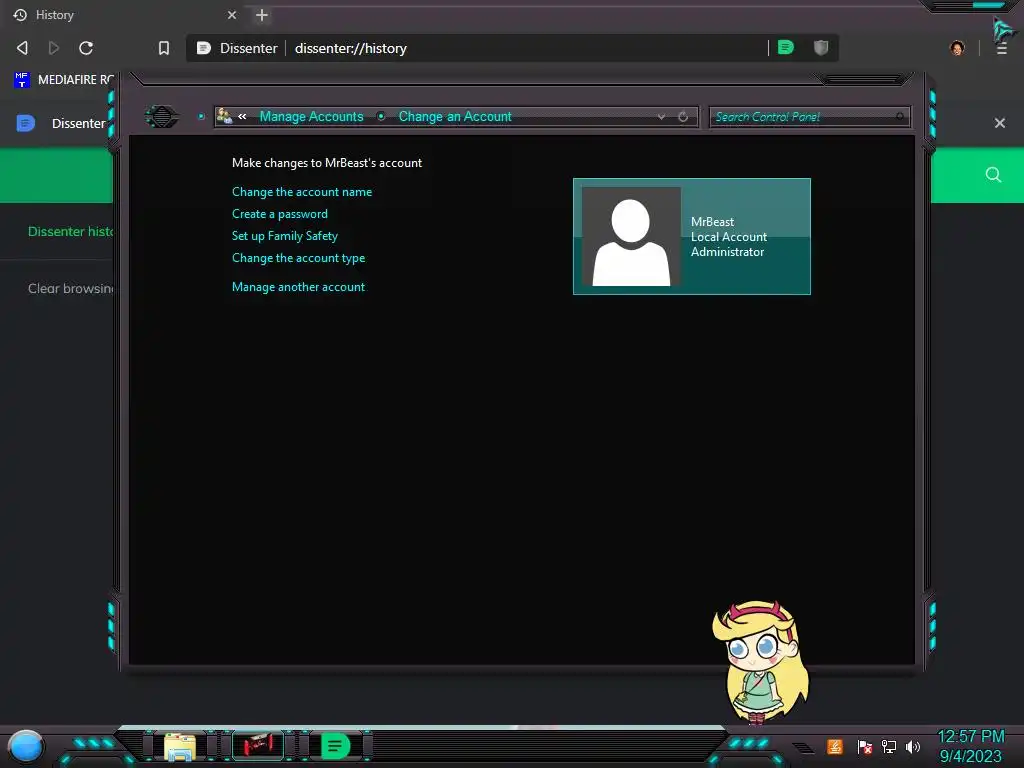Click Change an Account breadcrumb
1024x768 pixels.
[x=455, y=116]
